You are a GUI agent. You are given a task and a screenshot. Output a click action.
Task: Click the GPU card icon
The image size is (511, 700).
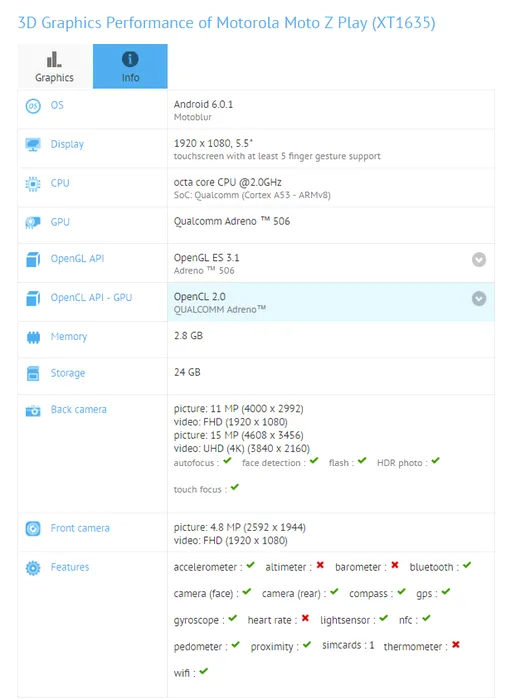point(33,222)
